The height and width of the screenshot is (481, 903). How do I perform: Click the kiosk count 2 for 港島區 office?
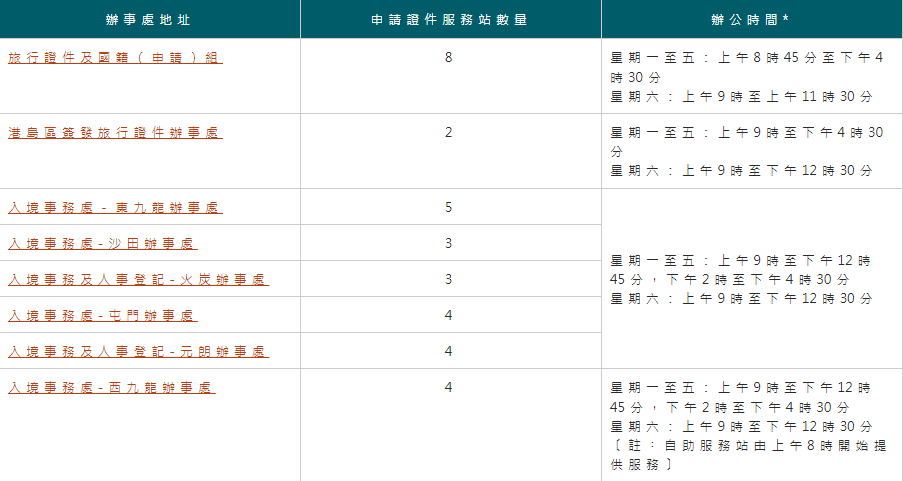coord(449,132)
